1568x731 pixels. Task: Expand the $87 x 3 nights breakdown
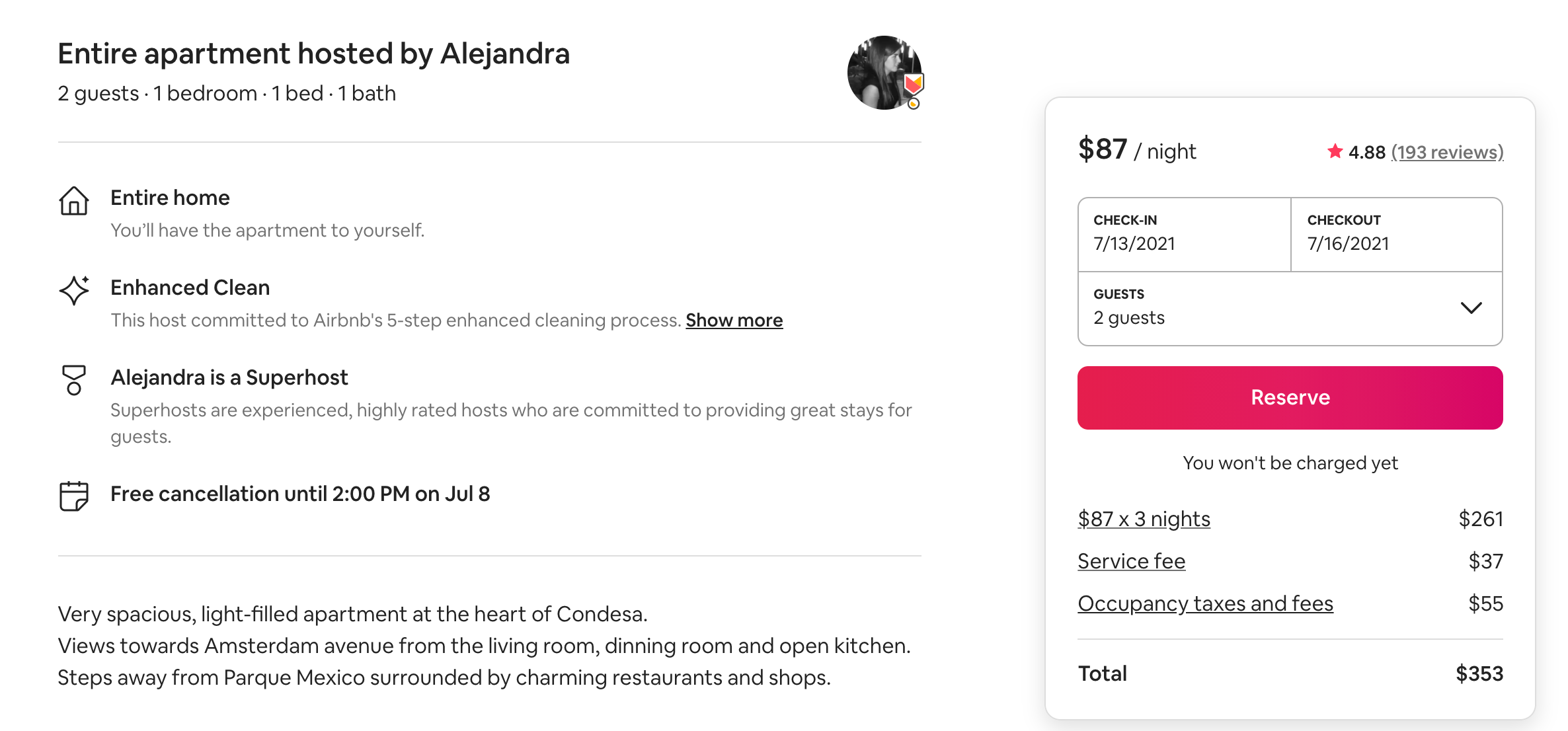[1144, 519]
